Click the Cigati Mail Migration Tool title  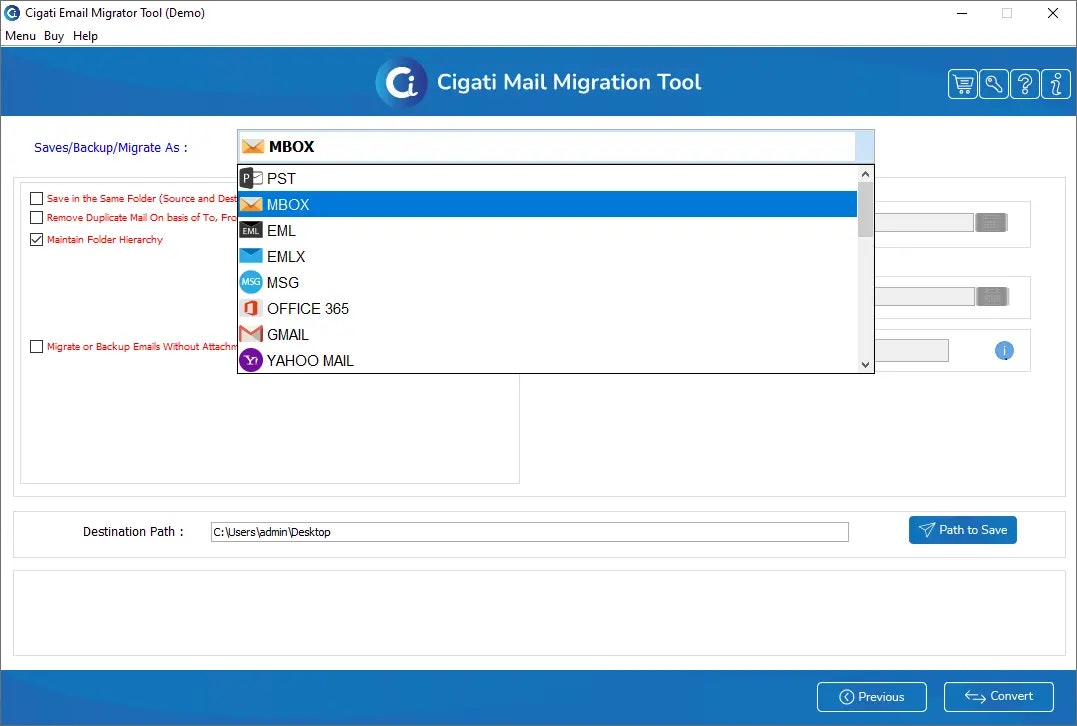click(x=569, y=82)
